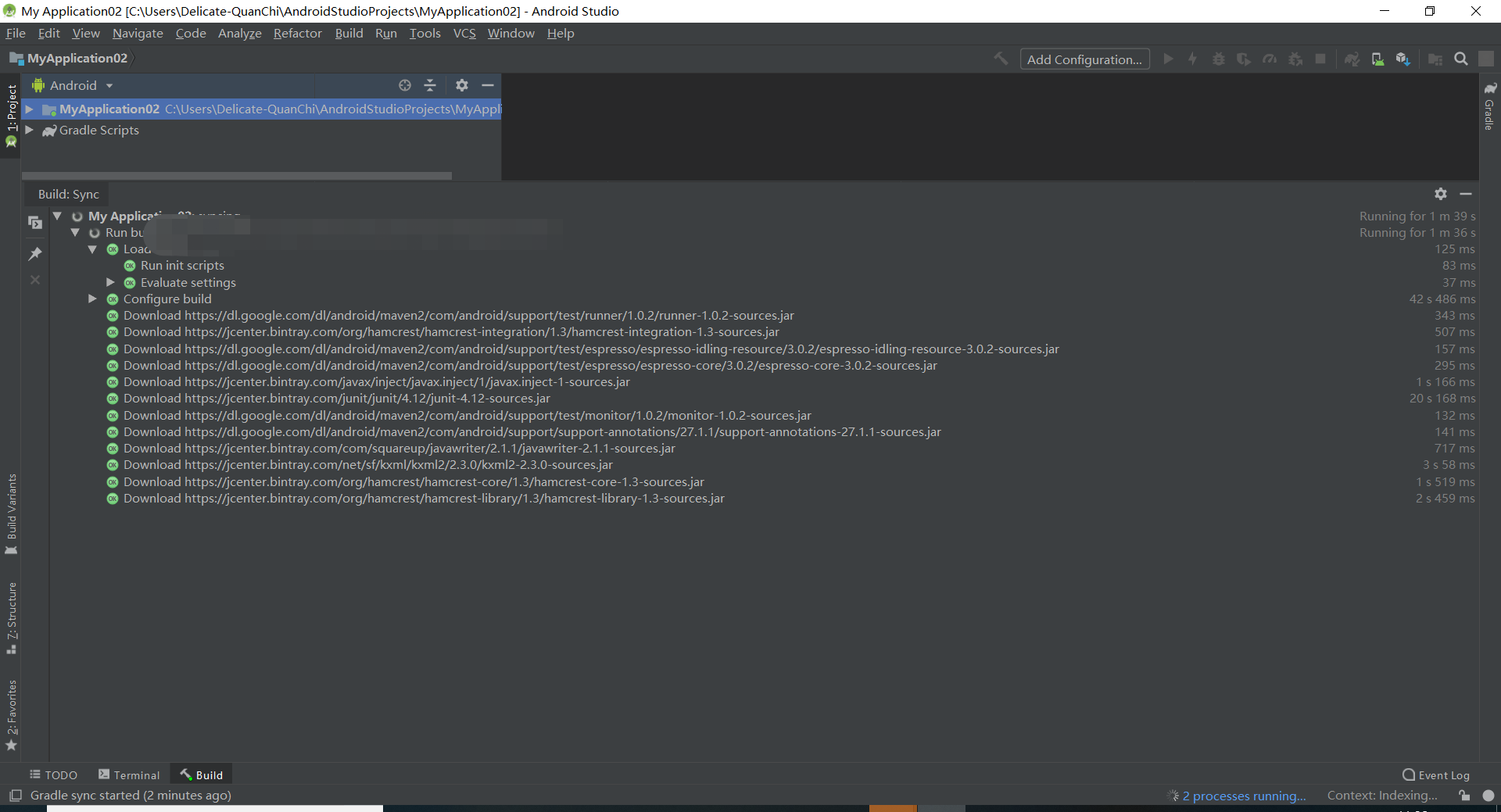
Task: Click the round memory indicator in status bar
Action: [1488, 796]
